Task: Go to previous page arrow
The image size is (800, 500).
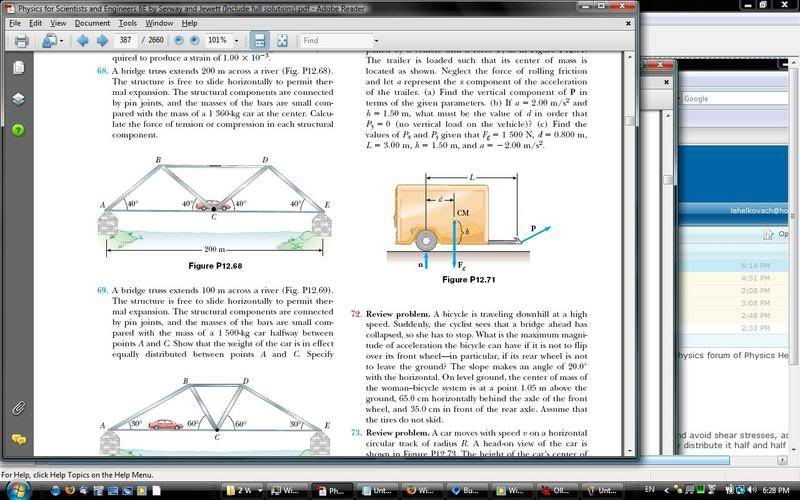Action: 81,41
